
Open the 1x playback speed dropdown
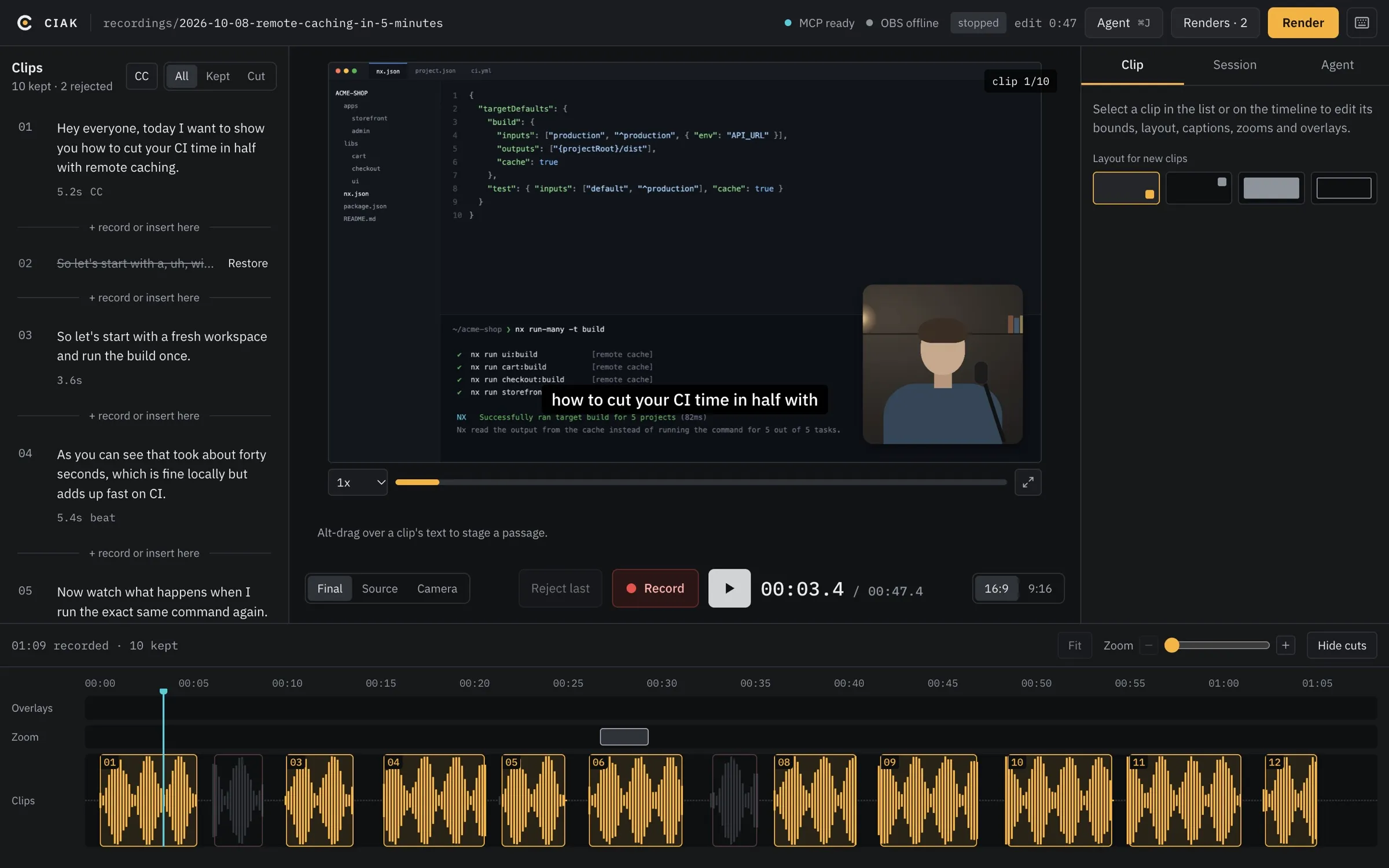point(358,482)
